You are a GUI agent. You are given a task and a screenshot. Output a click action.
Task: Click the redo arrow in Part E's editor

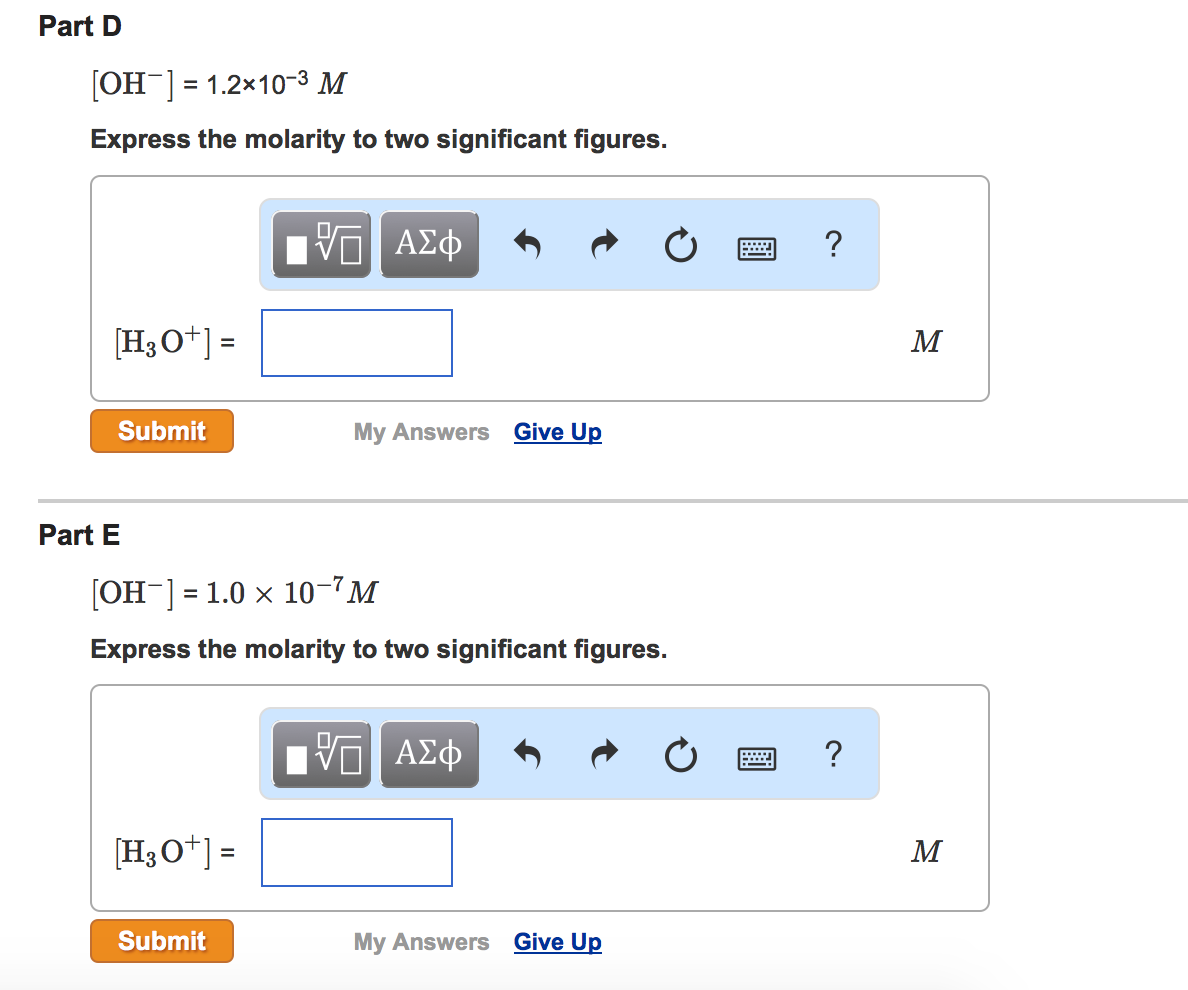(604, 754)
